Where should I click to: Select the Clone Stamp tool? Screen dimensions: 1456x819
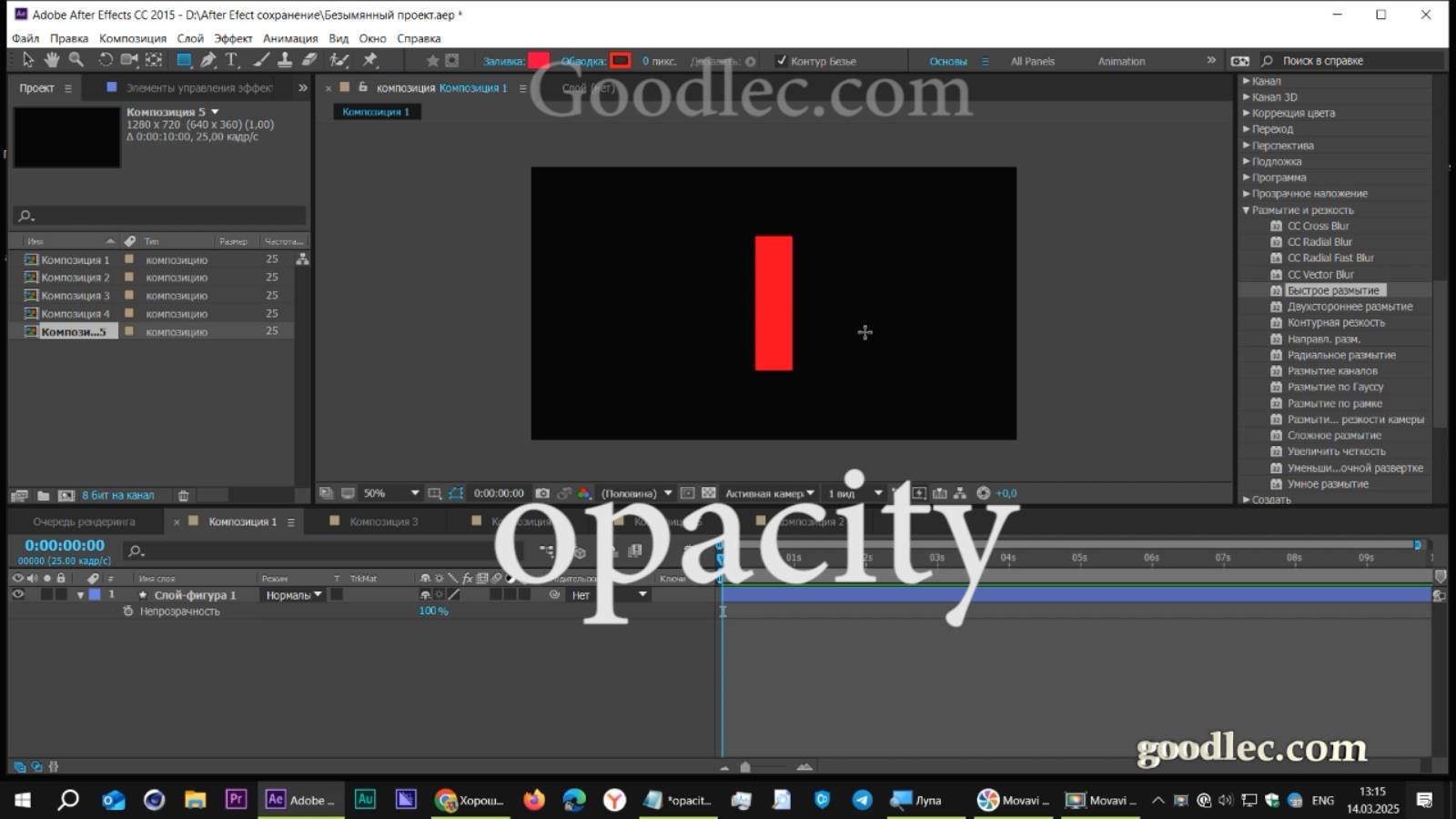(x=285, y=60)
